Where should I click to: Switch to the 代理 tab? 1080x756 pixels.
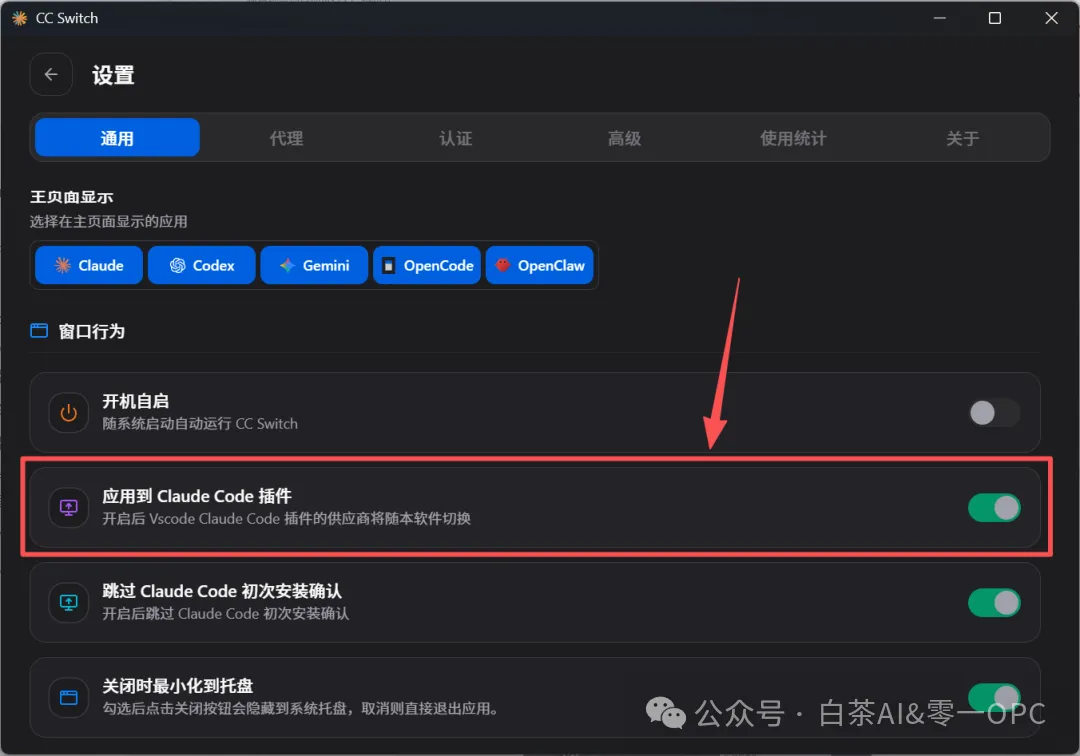point(287,138)
